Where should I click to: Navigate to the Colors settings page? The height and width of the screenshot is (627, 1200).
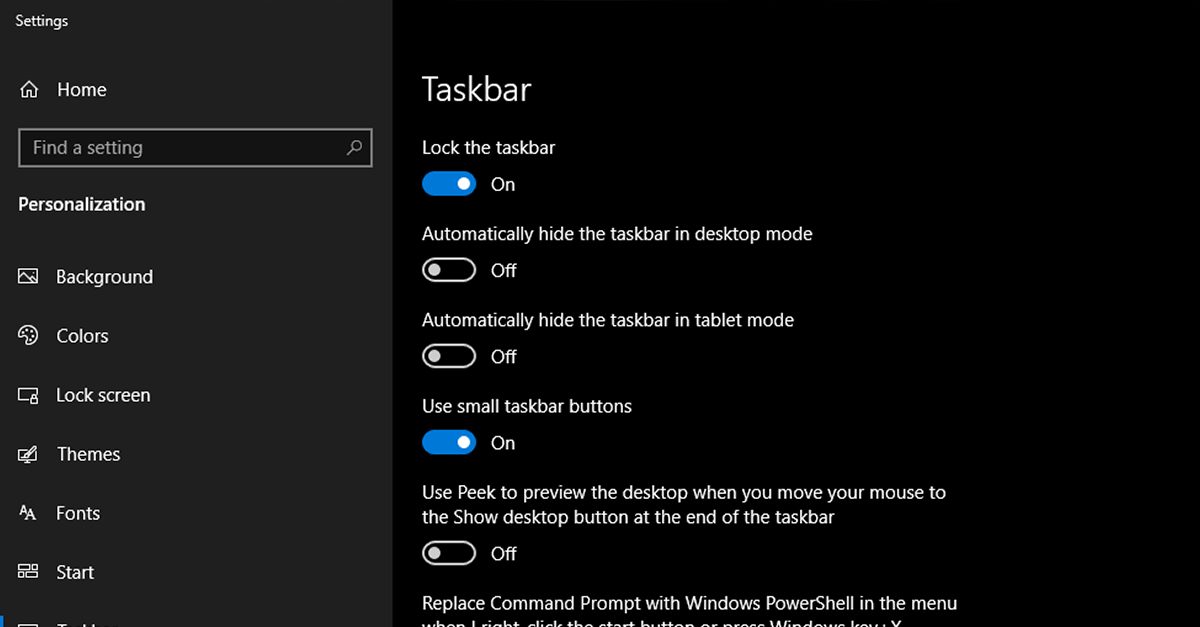click(82, 336)
